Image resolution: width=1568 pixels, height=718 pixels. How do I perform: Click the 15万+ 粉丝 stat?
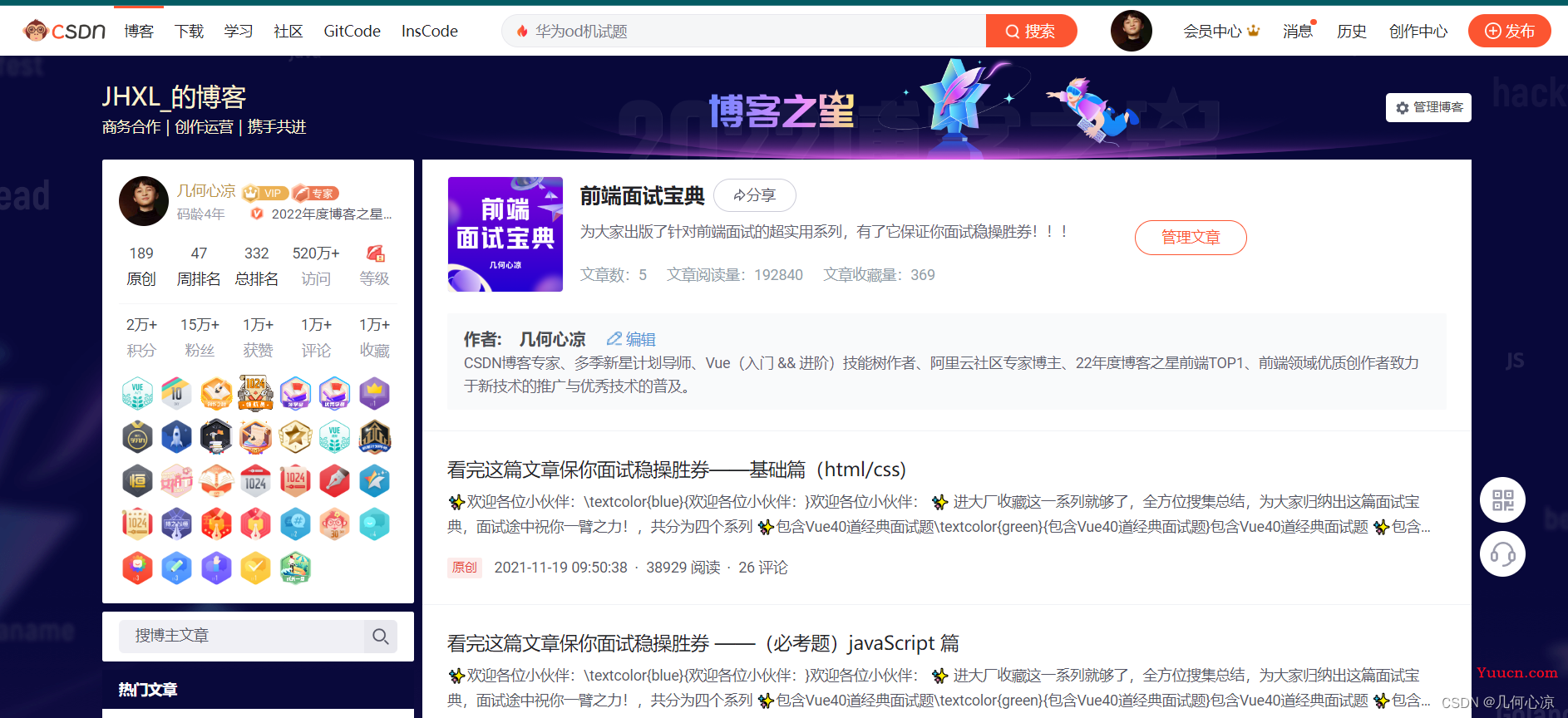coord(200,337)
